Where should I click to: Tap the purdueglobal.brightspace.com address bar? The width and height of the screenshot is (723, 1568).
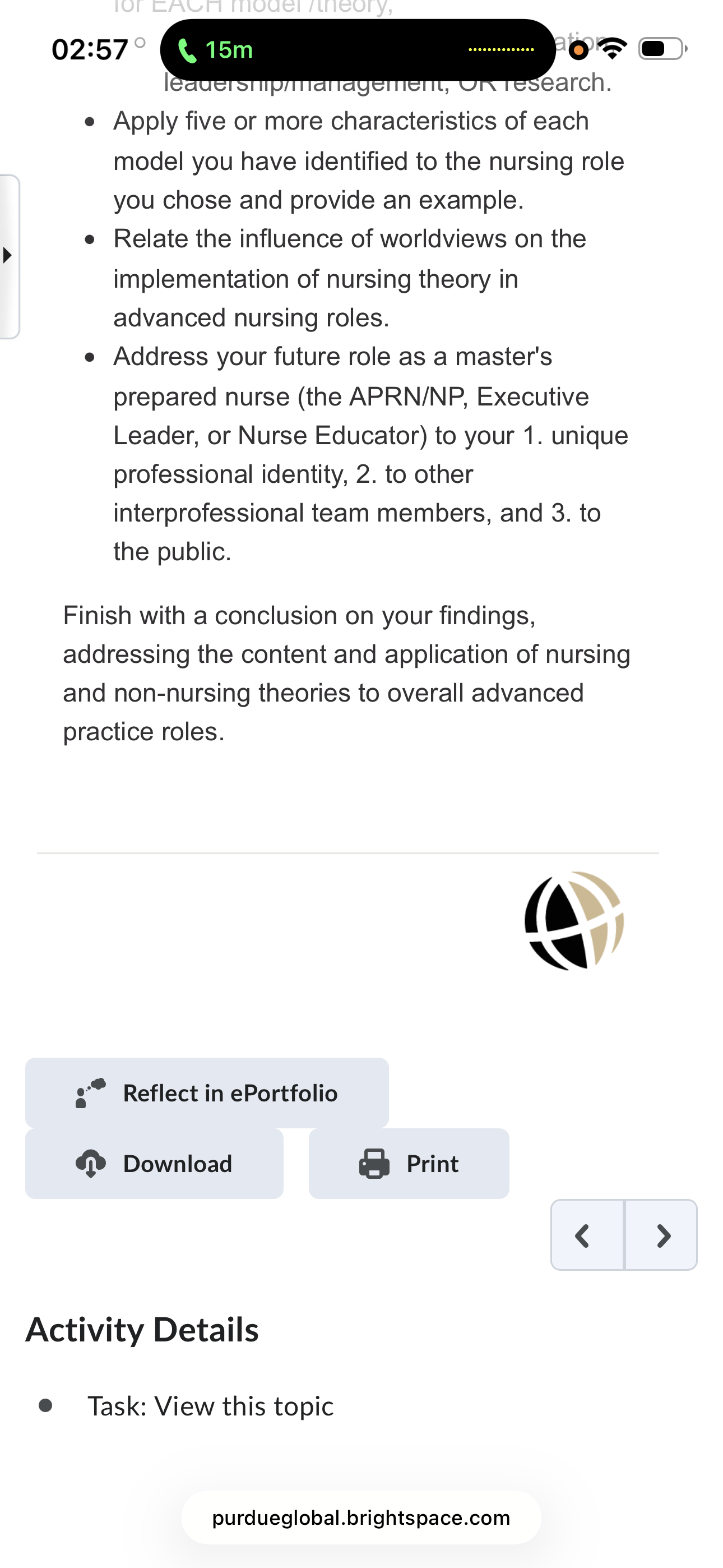click(361, 1518)
